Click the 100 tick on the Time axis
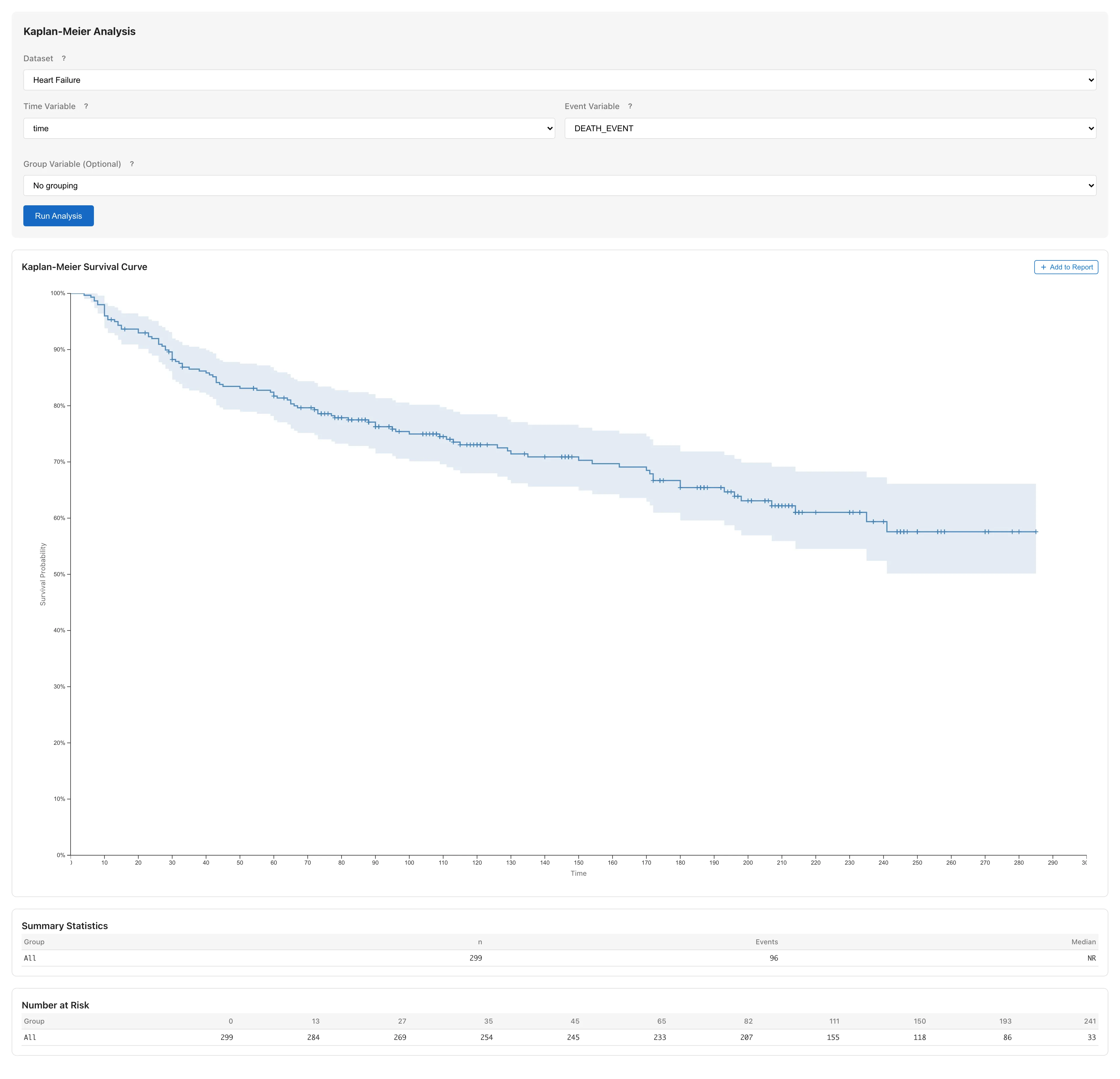 tap(409, 863)
